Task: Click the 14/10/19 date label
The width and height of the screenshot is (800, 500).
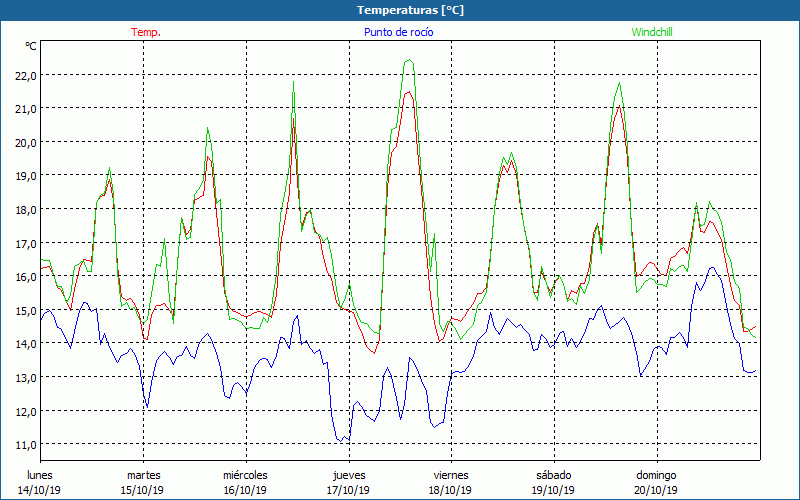Action: (x=39, y=490)
